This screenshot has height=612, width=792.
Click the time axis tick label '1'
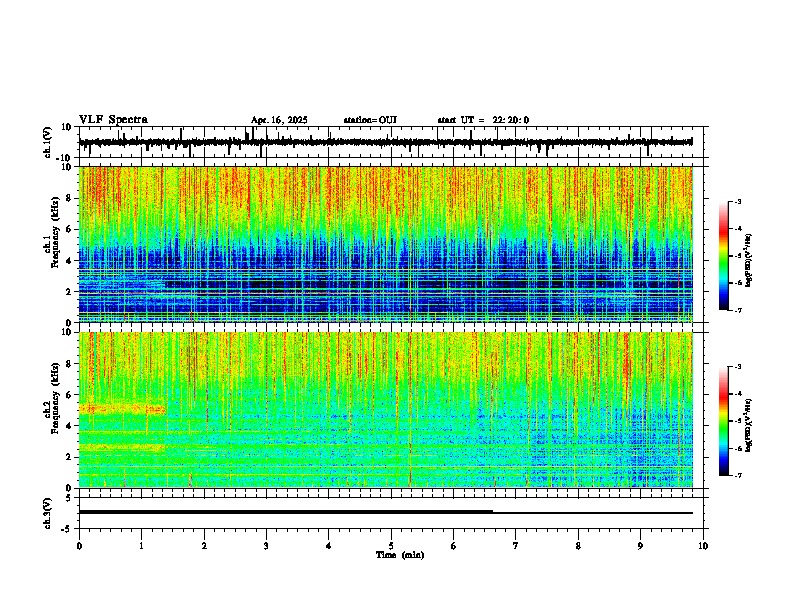tap(141, 546)
